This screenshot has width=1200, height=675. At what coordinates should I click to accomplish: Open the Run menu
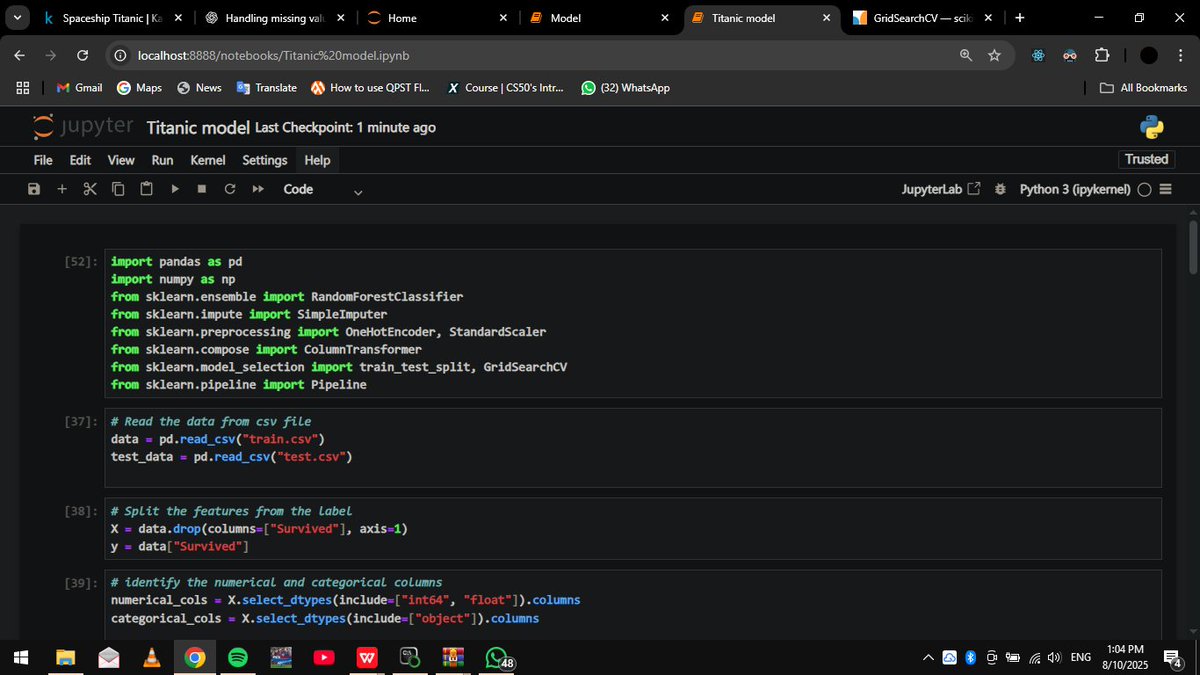pos(162,160)
